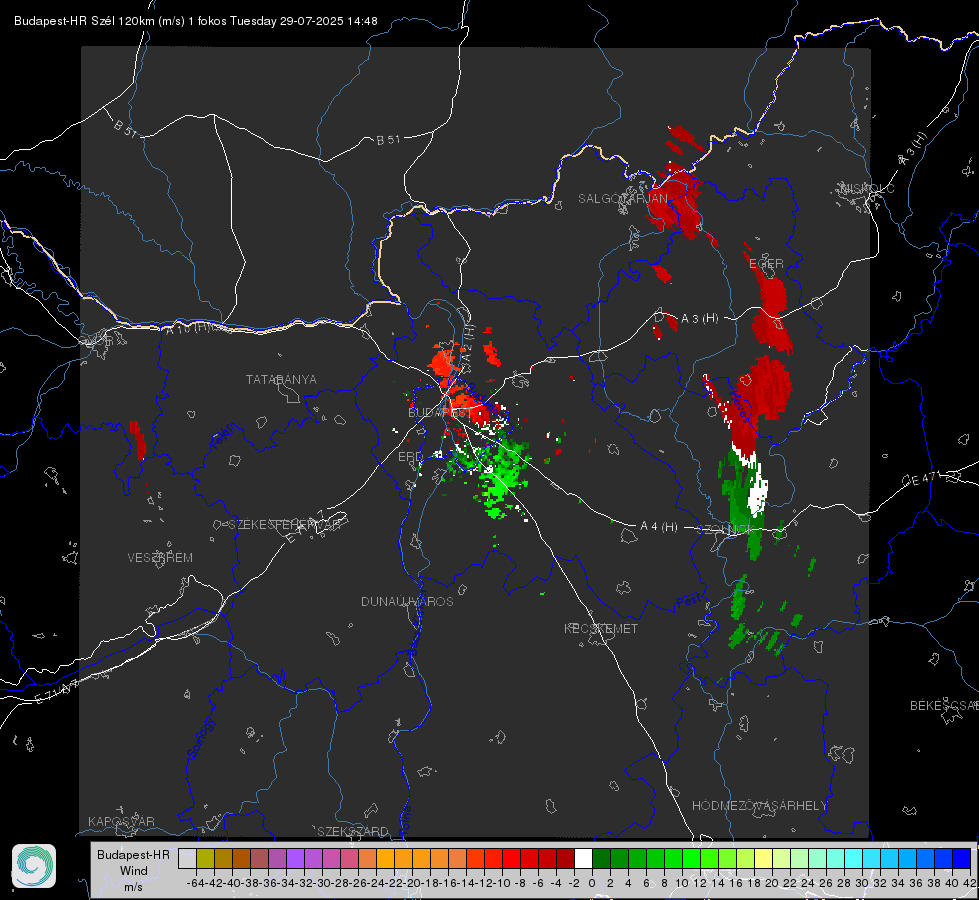Pick the dark green swatch between 0 and 2
This screenshot has width=979, height=900.
(601, 858)
